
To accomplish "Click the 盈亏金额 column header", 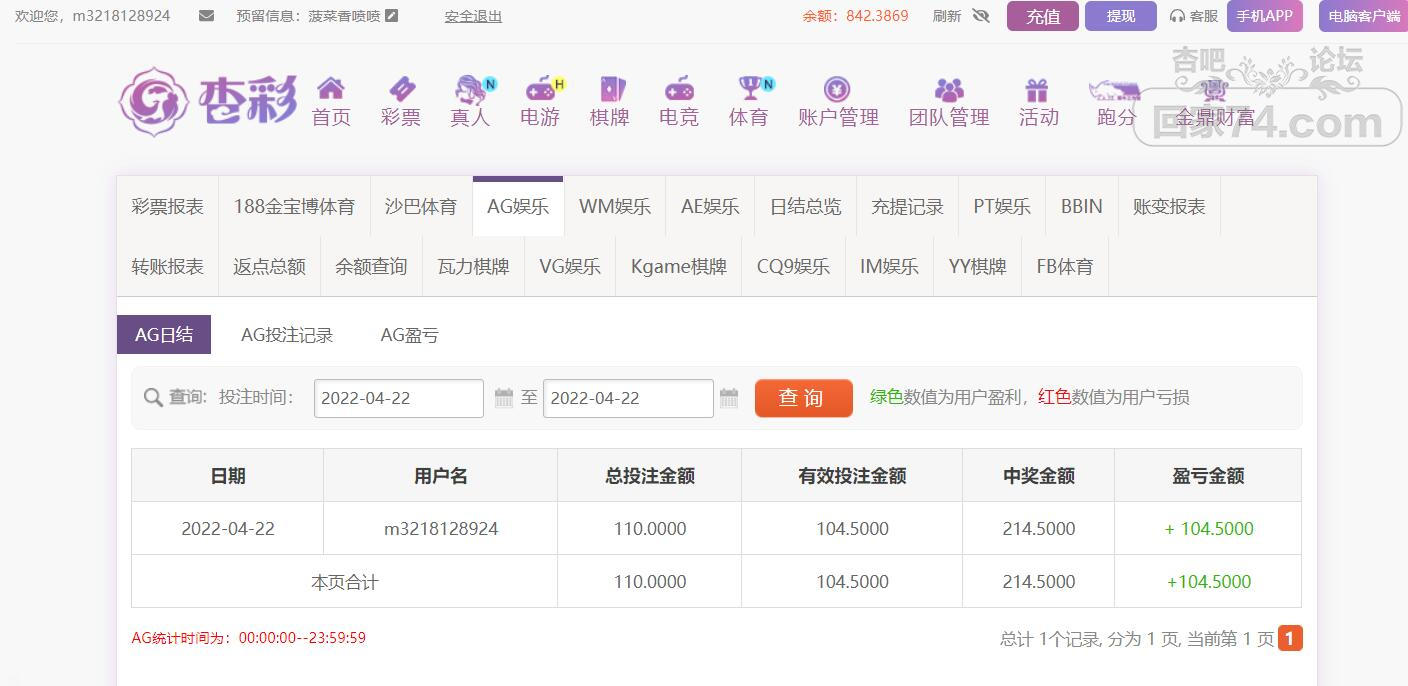I will click(x=1208, y=476).
